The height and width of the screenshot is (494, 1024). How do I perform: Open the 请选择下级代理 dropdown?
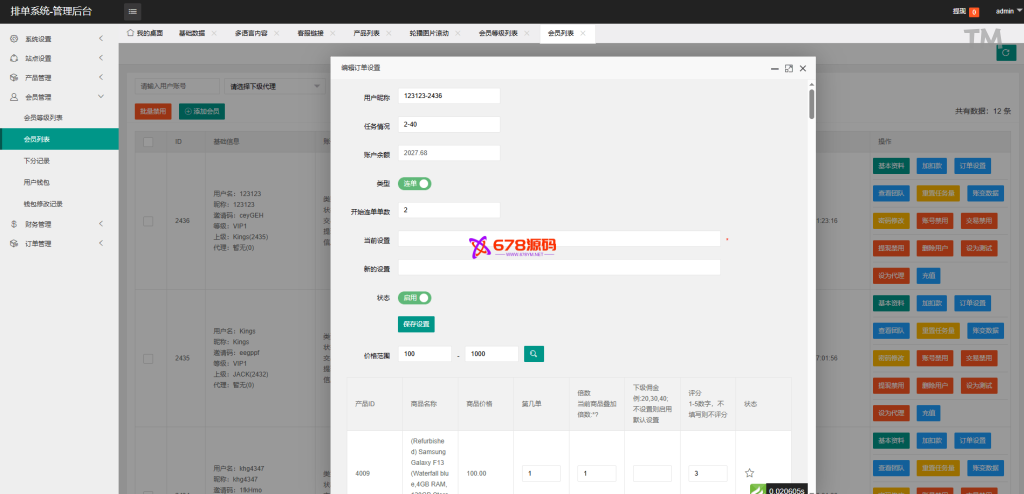click(x=272, y=86)
